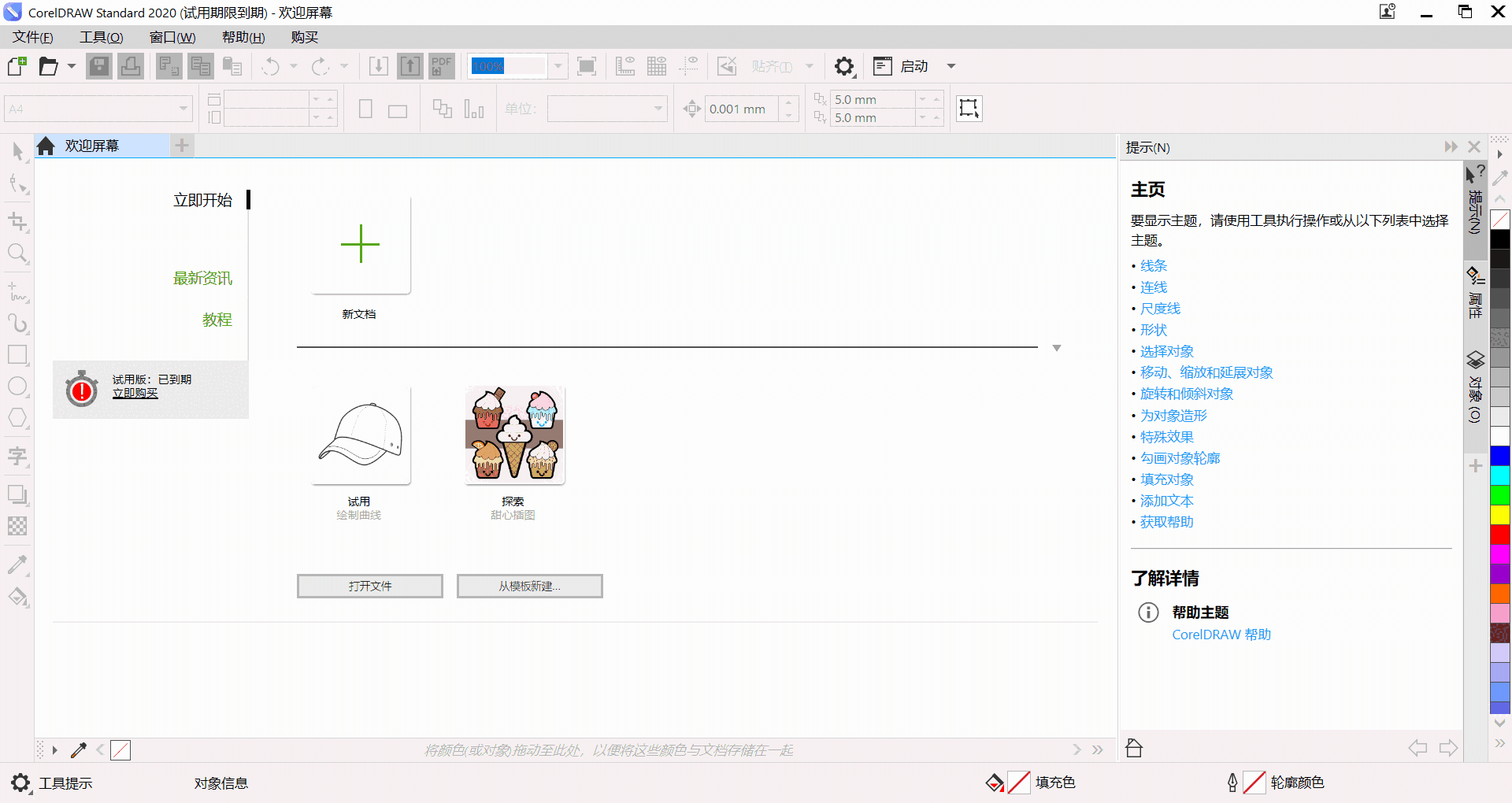1512x803 pixels.
Task: Toggle grid visibility on the toolbar
Action: pos(657,66)
